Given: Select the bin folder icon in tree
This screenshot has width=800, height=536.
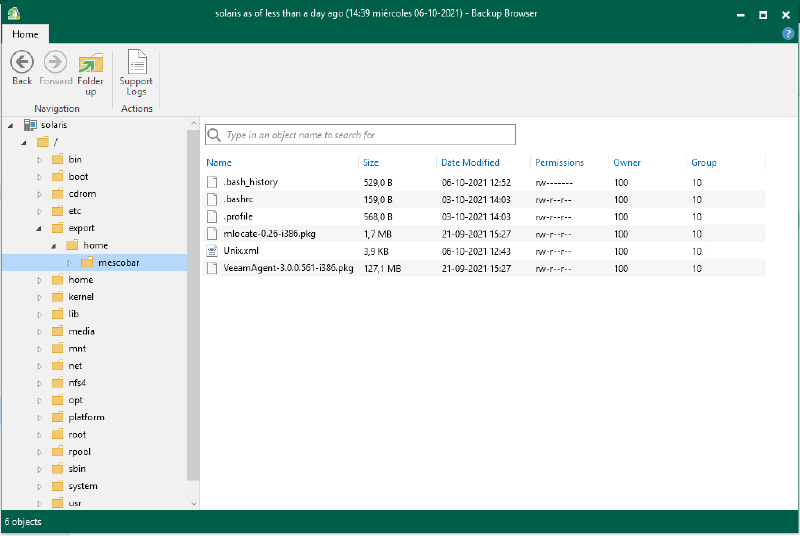Looking at the screenshot, I should pyautogui.click(x=58, y=159).
